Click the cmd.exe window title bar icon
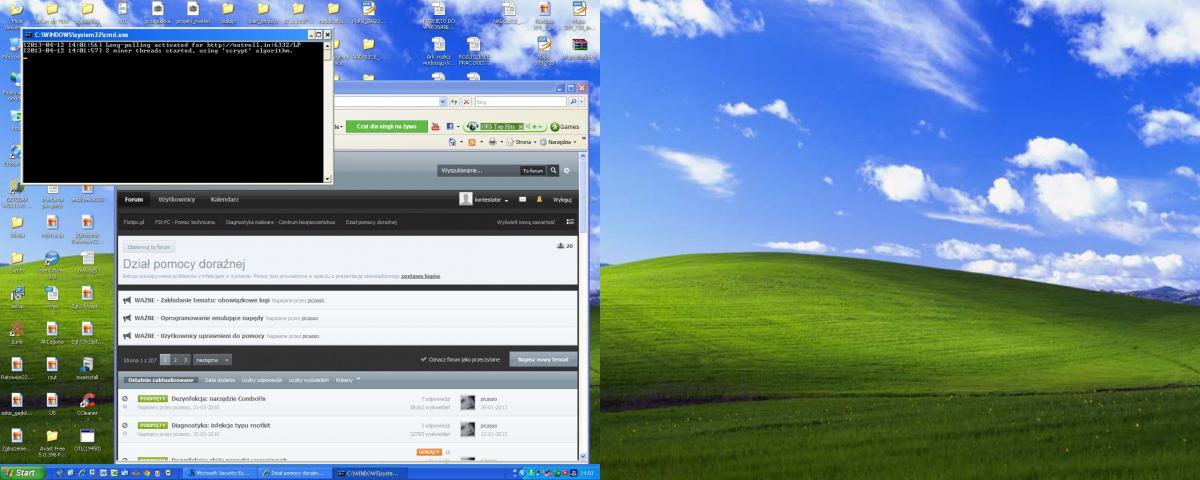Viewport: 1200px width, 480px height. tap(29, 34)
